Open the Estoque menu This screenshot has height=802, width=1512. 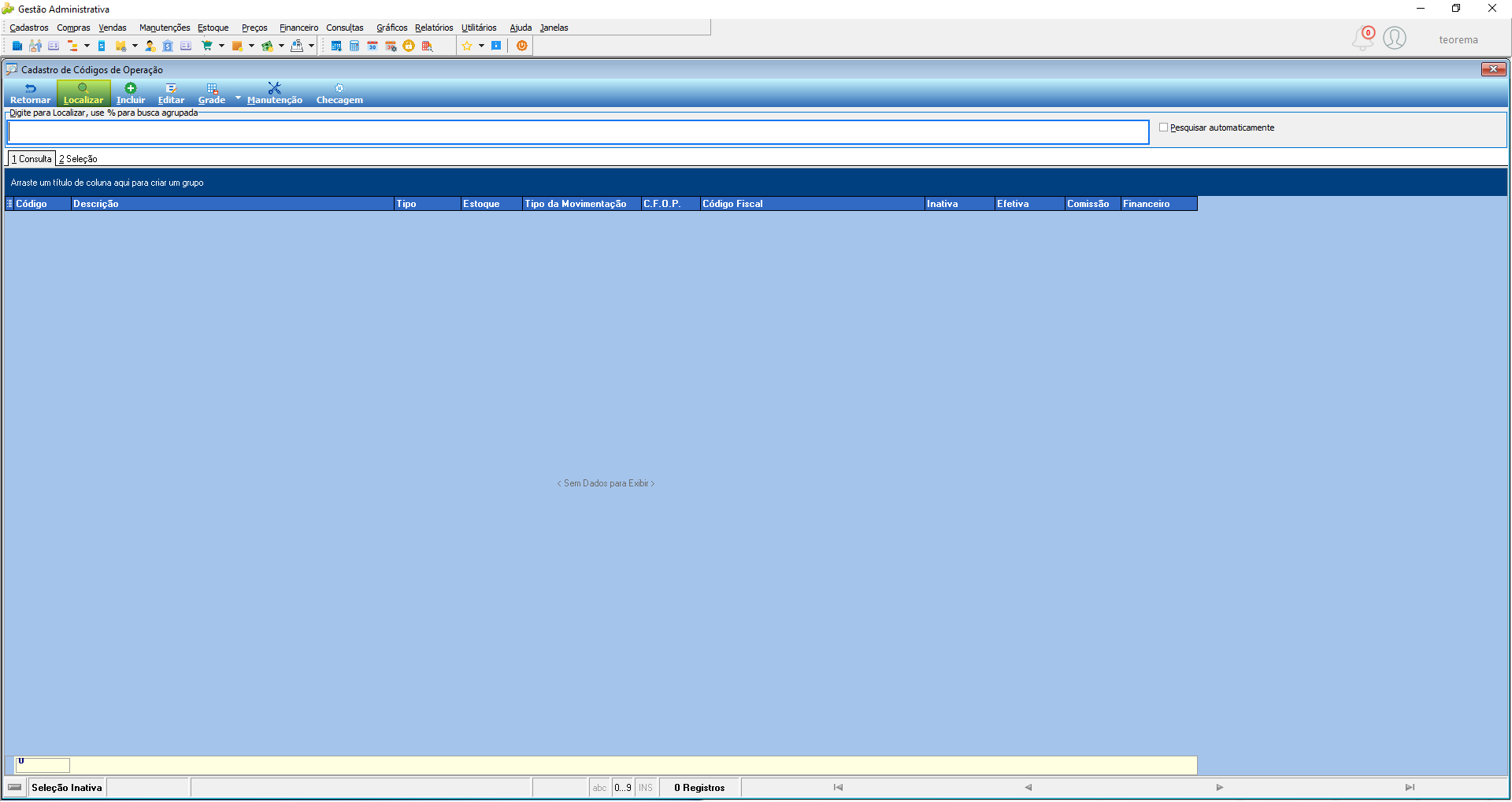(213, 28)
